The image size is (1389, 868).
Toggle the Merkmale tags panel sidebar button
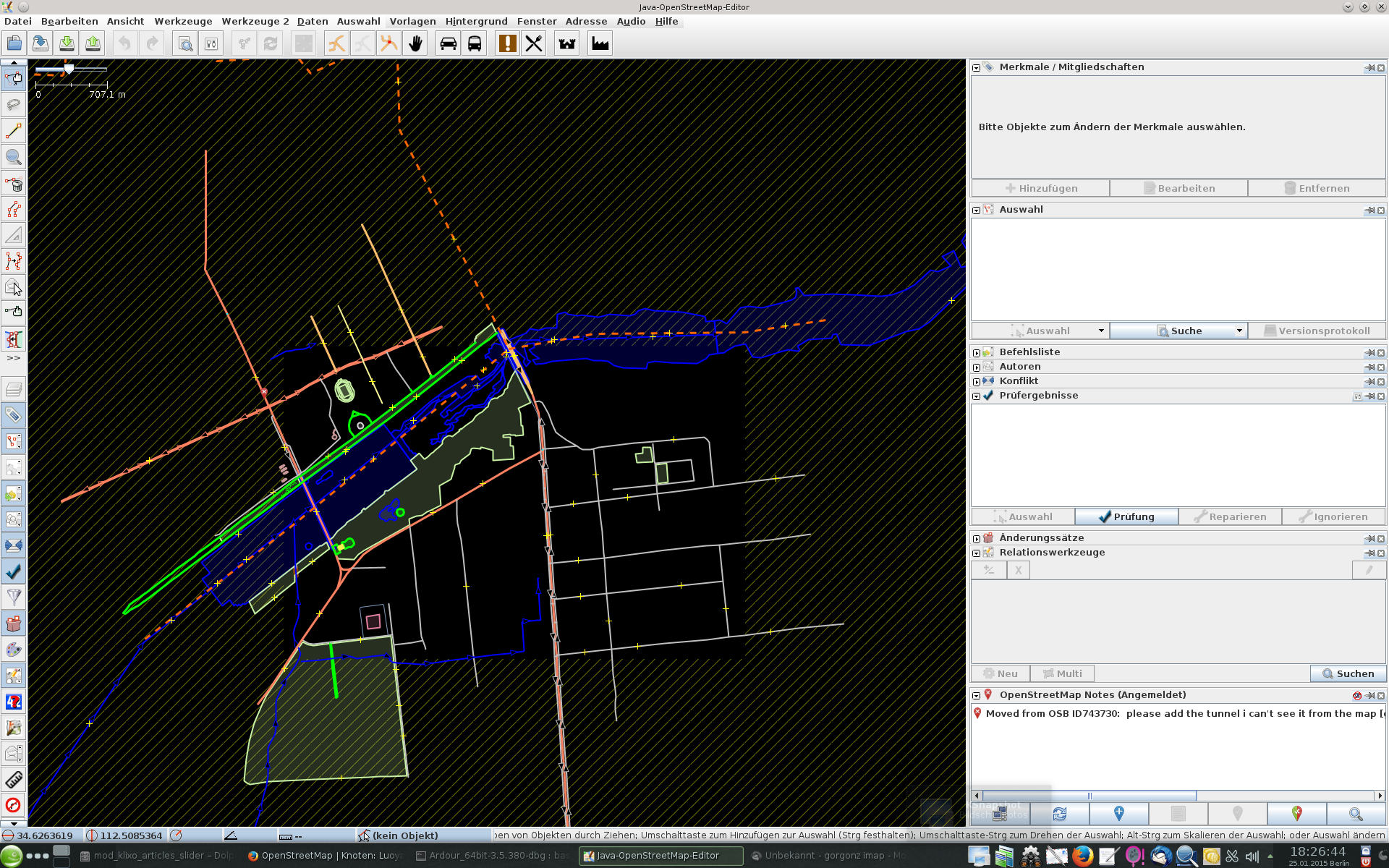14,415
